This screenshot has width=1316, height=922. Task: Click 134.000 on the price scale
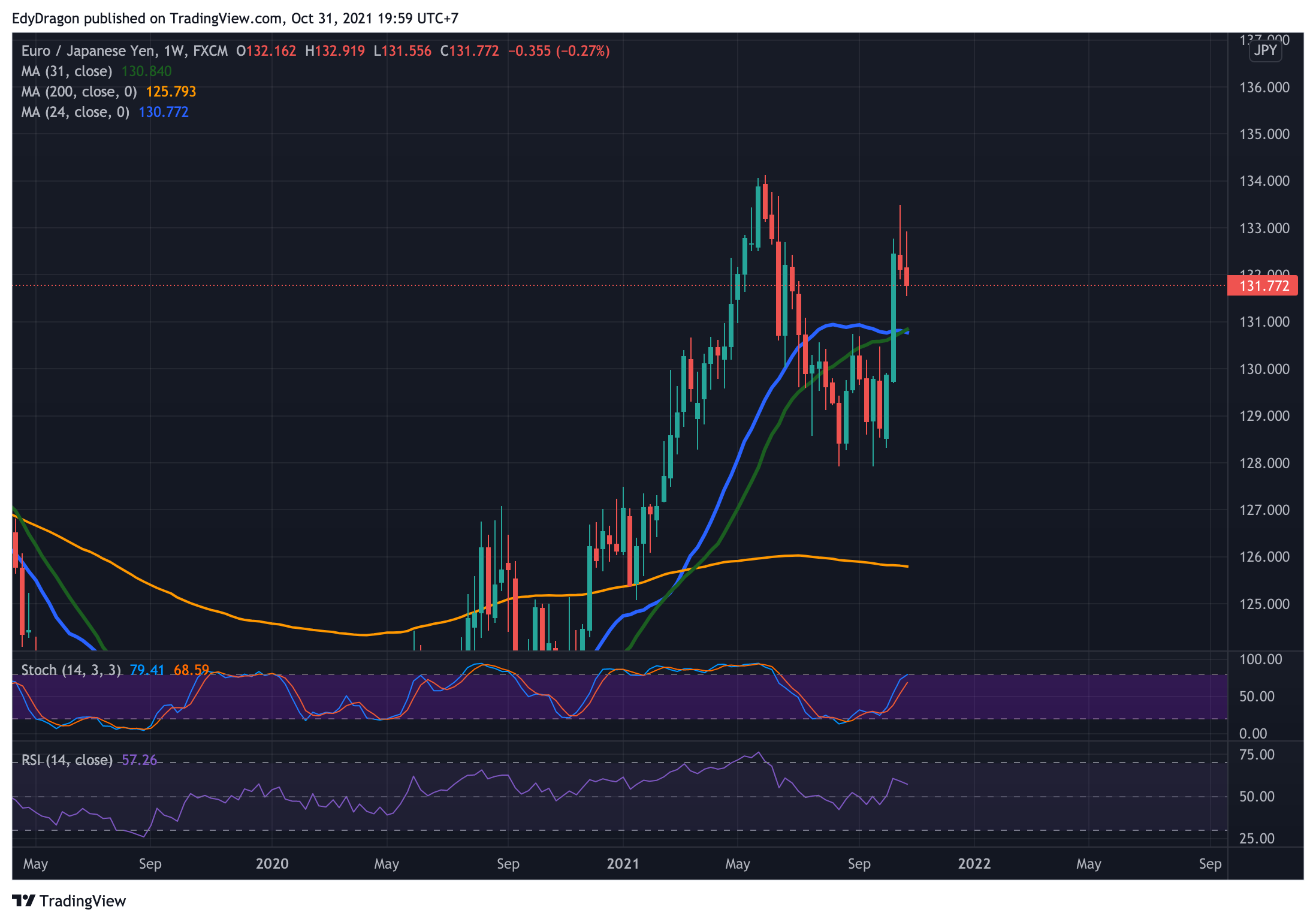tap(1264, 181)
